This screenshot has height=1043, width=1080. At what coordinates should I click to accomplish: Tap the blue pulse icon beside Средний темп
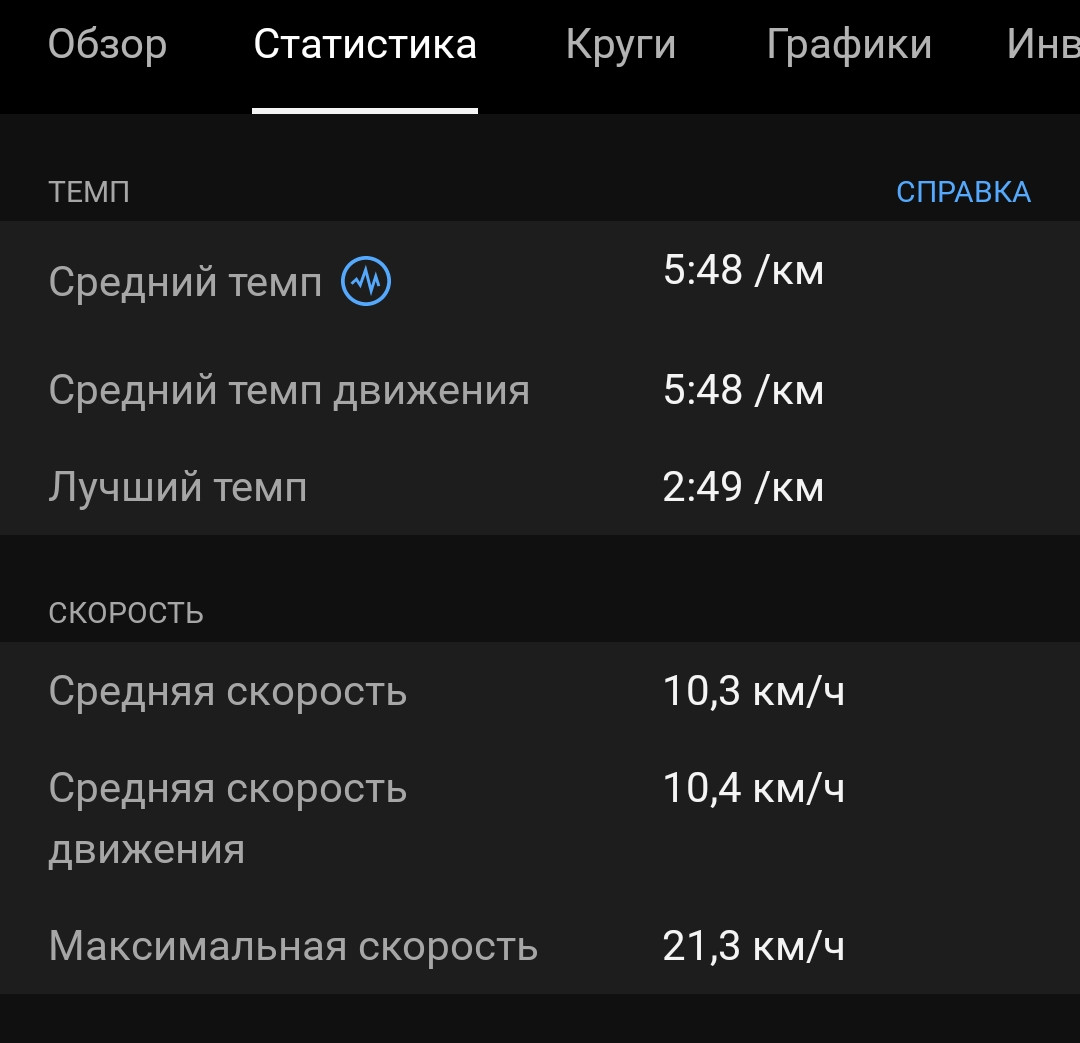pos(366,280)
